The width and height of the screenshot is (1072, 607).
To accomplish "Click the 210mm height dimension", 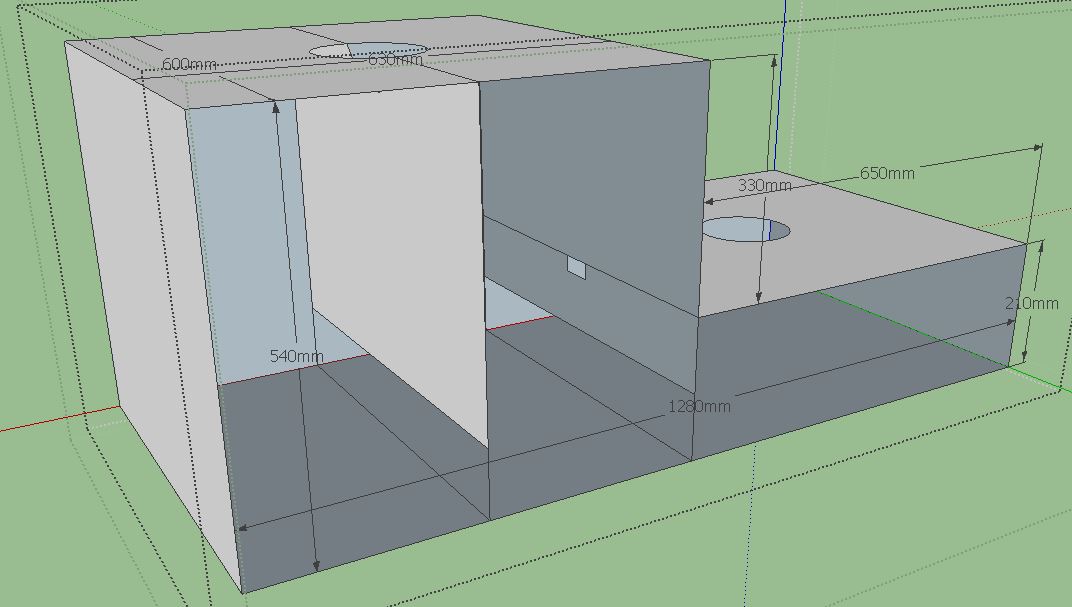I will coord(1031,303).
